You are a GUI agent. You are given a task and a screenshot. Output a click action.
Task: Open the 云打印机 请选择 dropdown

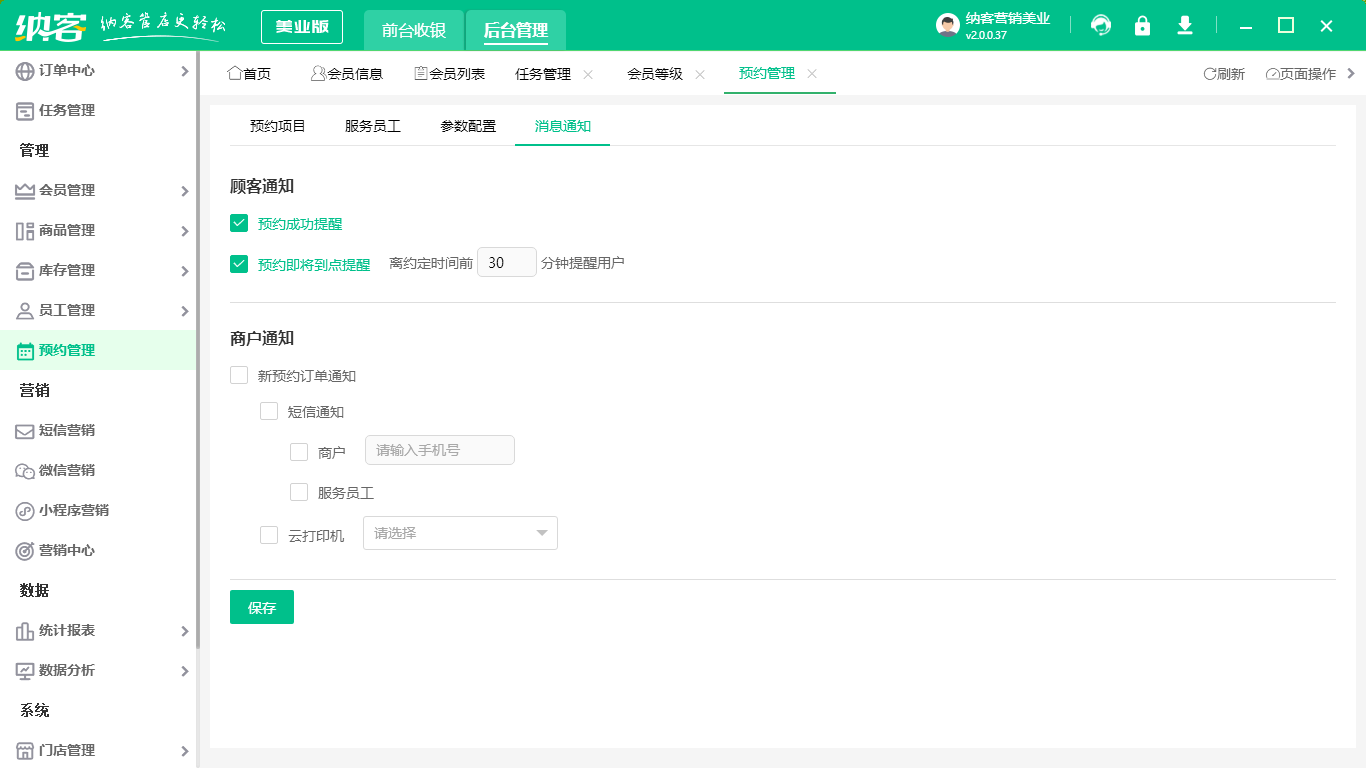pyautogui.click(x=460, y=533)
